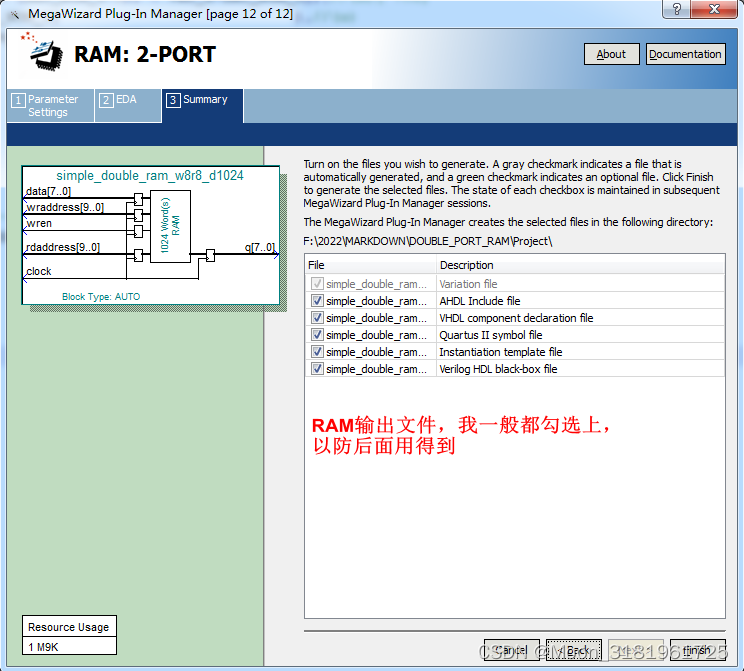Image resolution: width=744 pixels, height=671 pixels.
Task: Click the grayed Variation file checkbox
Action: 317,284
